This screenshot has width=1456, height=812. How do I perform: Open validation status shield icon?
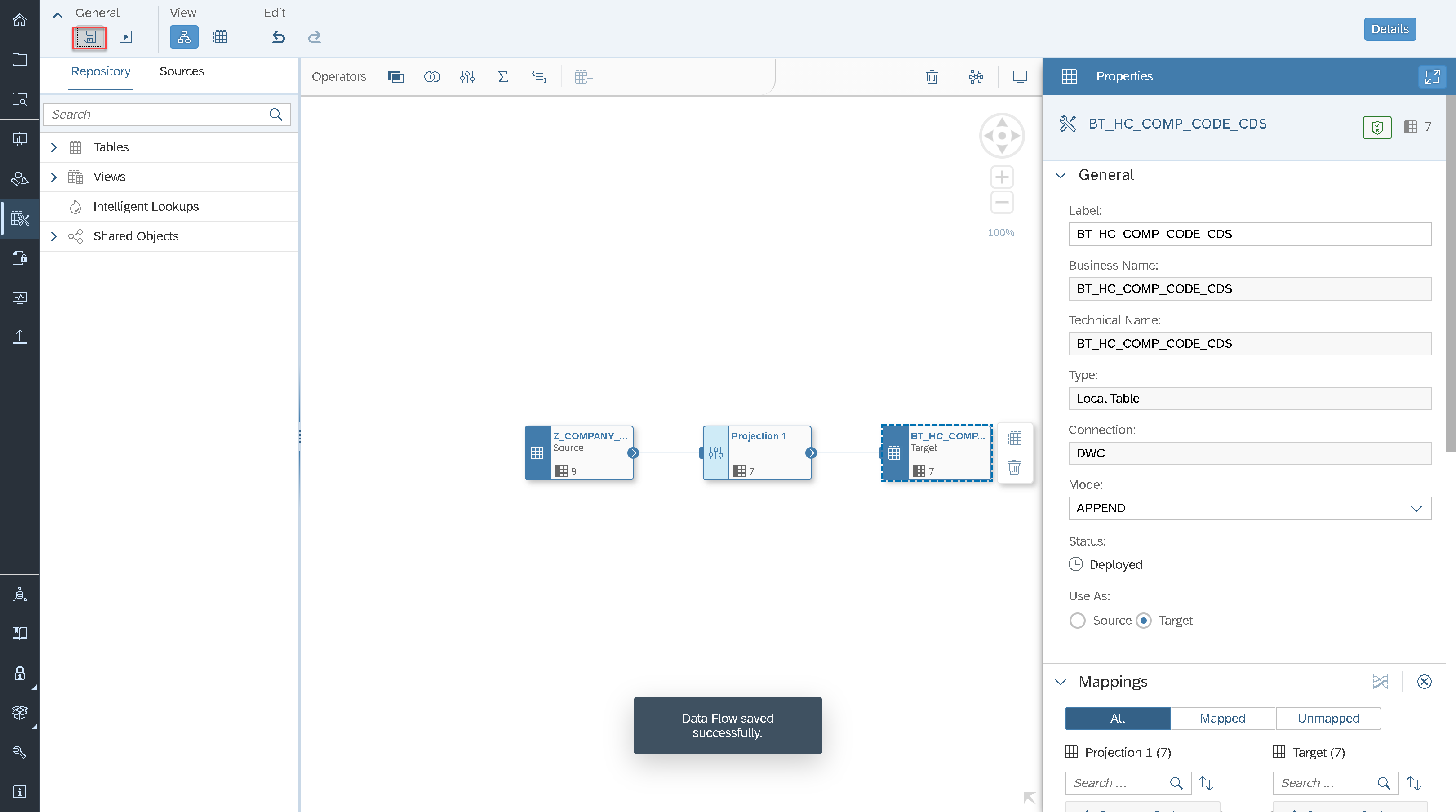(1377, 127)
